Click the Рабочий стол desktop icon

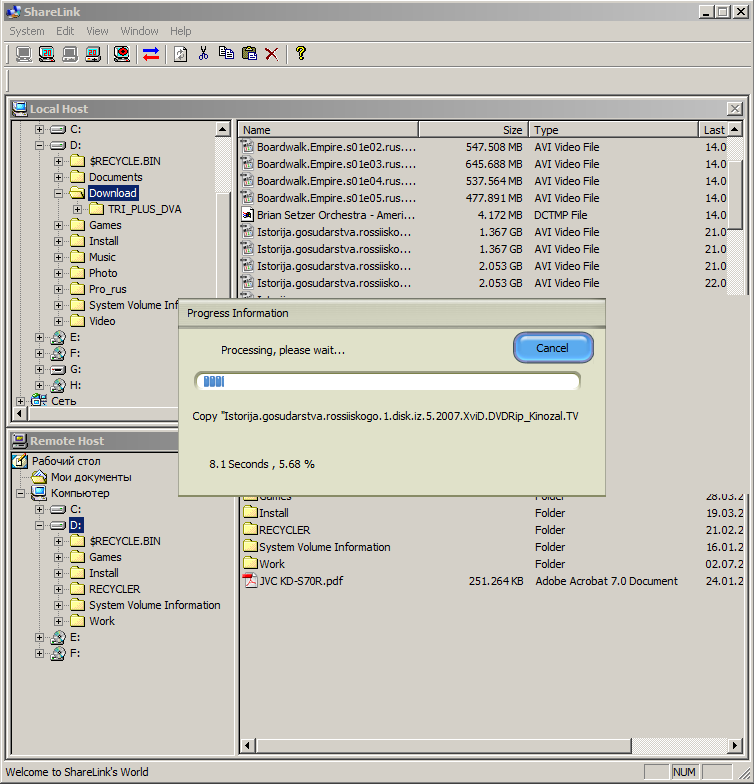(20, 460)
